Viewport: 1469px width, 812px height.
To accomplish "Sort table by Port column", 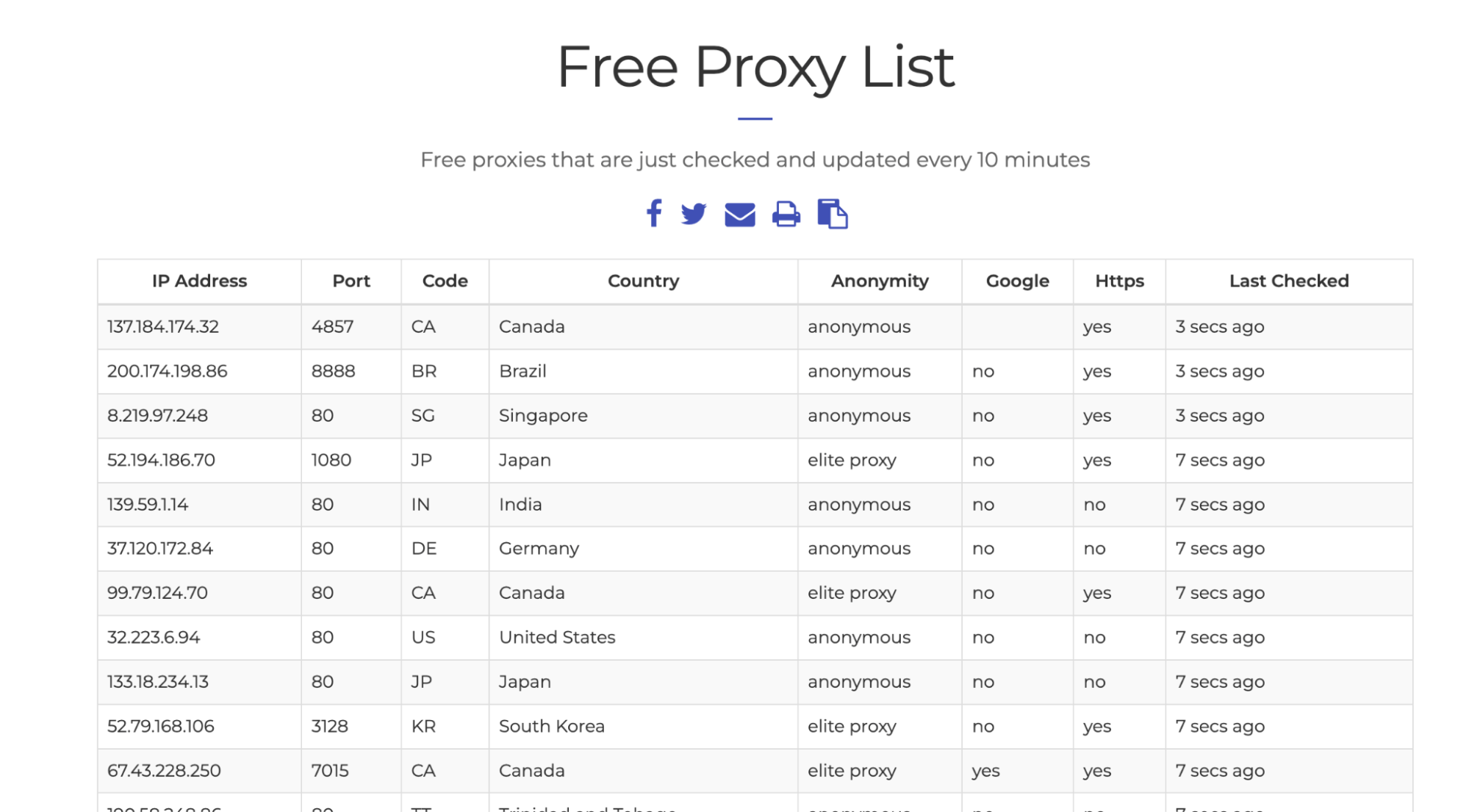I will click(x=351, y=281).
